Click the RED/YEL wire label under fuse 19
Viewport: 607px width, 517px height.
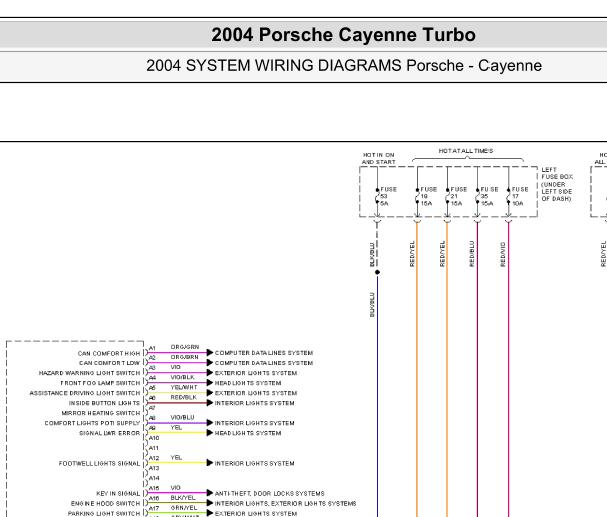tap(412, 253)
